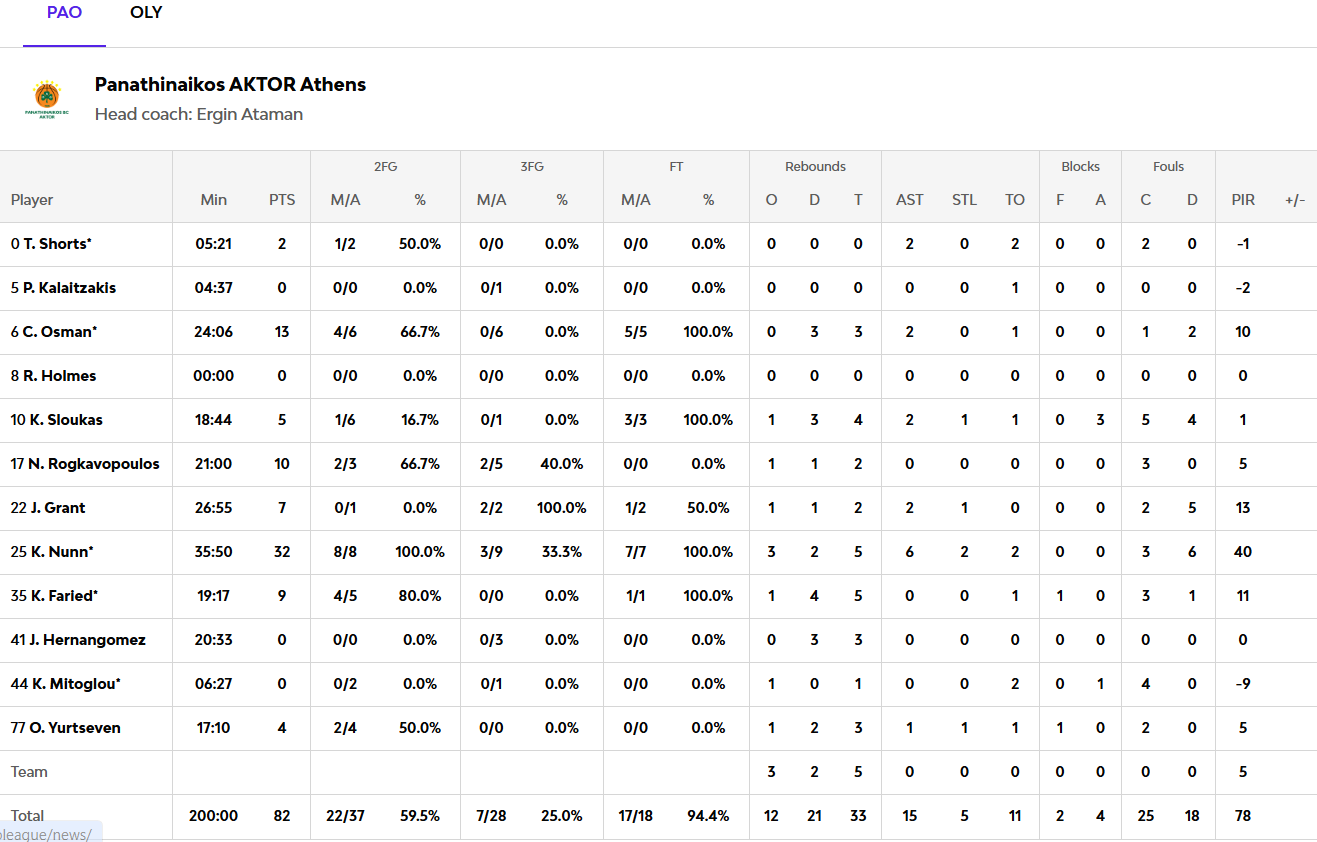Click the AST column header
Image resolution: width=1317 pixels, height=842 pixels.
(x=910, y=200)
